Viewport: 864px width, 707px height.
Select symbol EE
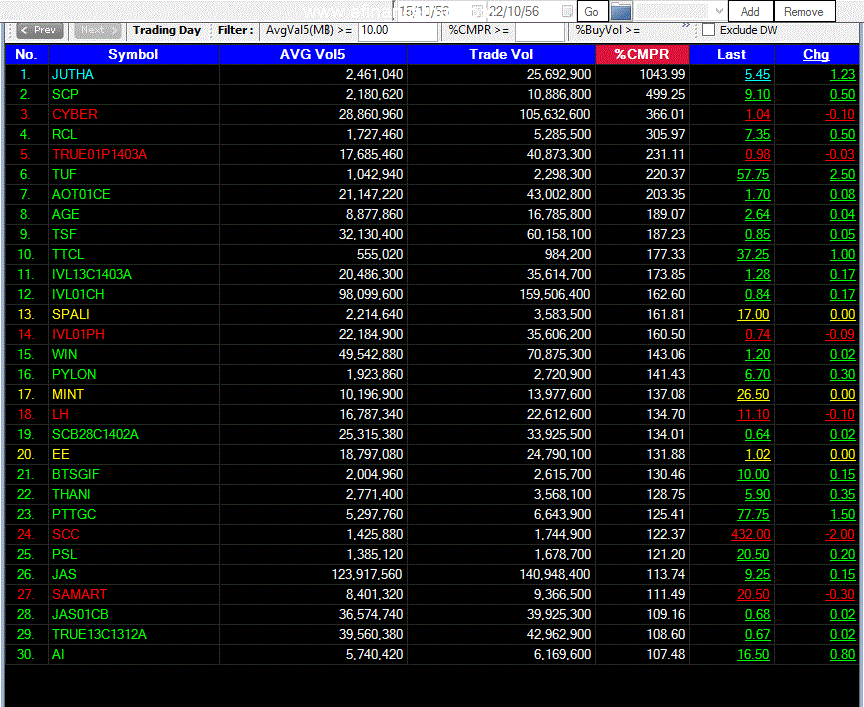[x=61, y=455]
